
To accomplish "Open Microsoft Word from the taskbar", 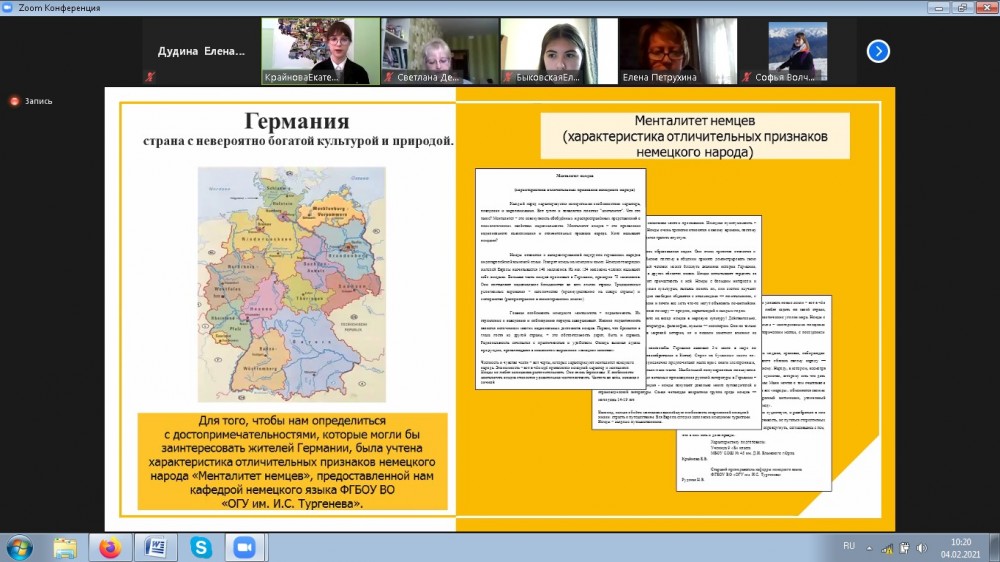I will (156, 547).
